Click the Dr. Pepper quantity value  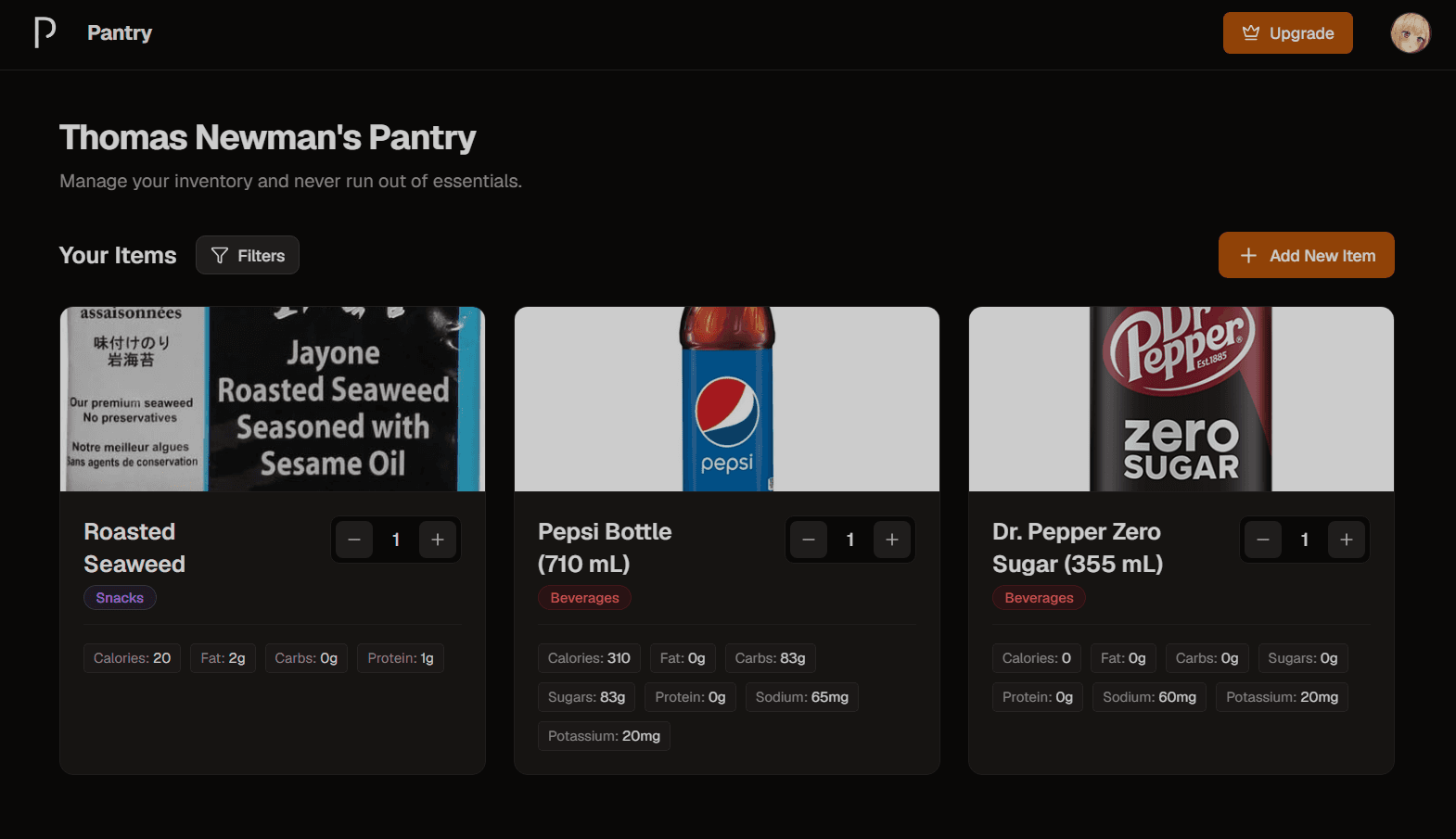click(x=1305, y=540)
